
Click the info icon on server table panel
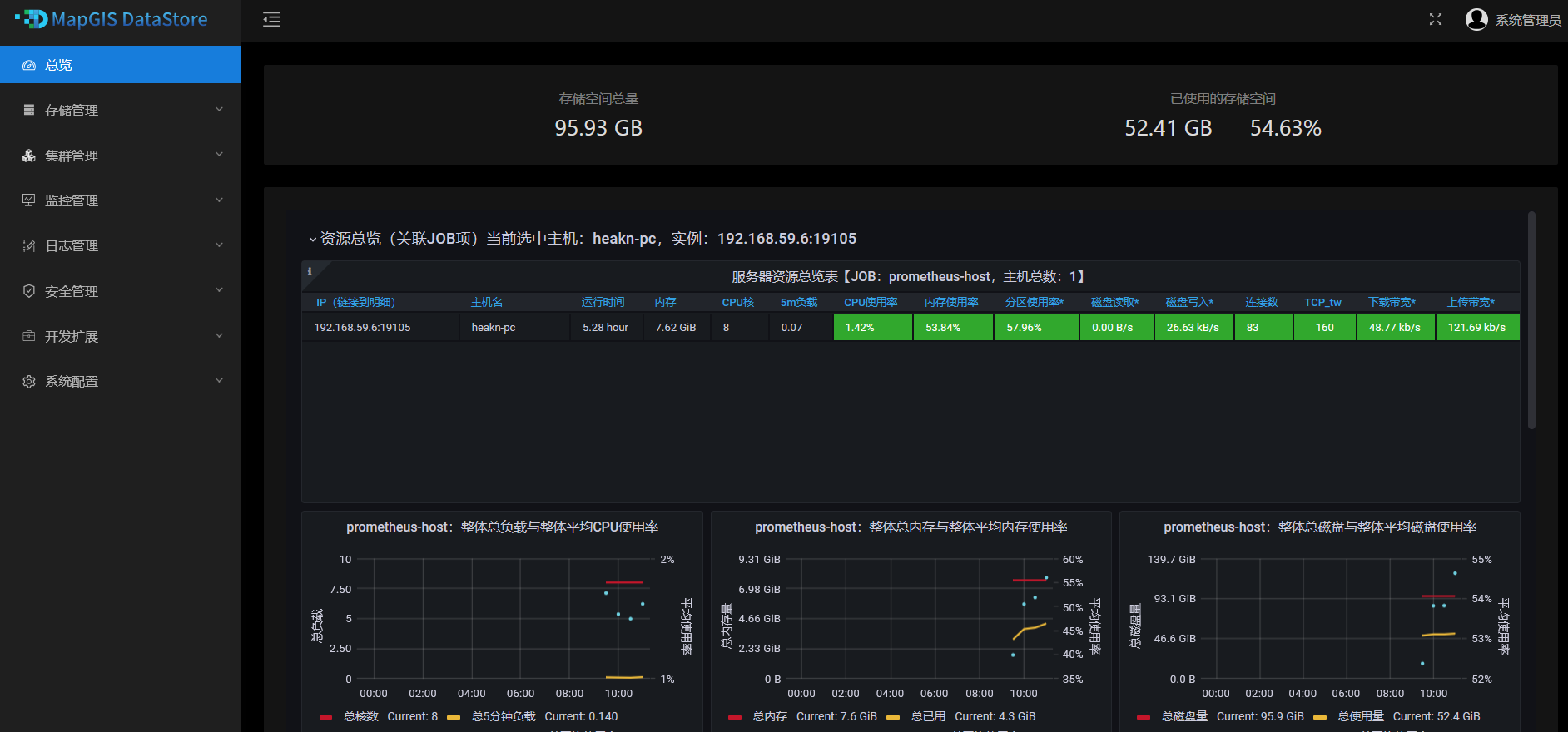[310, 271]
